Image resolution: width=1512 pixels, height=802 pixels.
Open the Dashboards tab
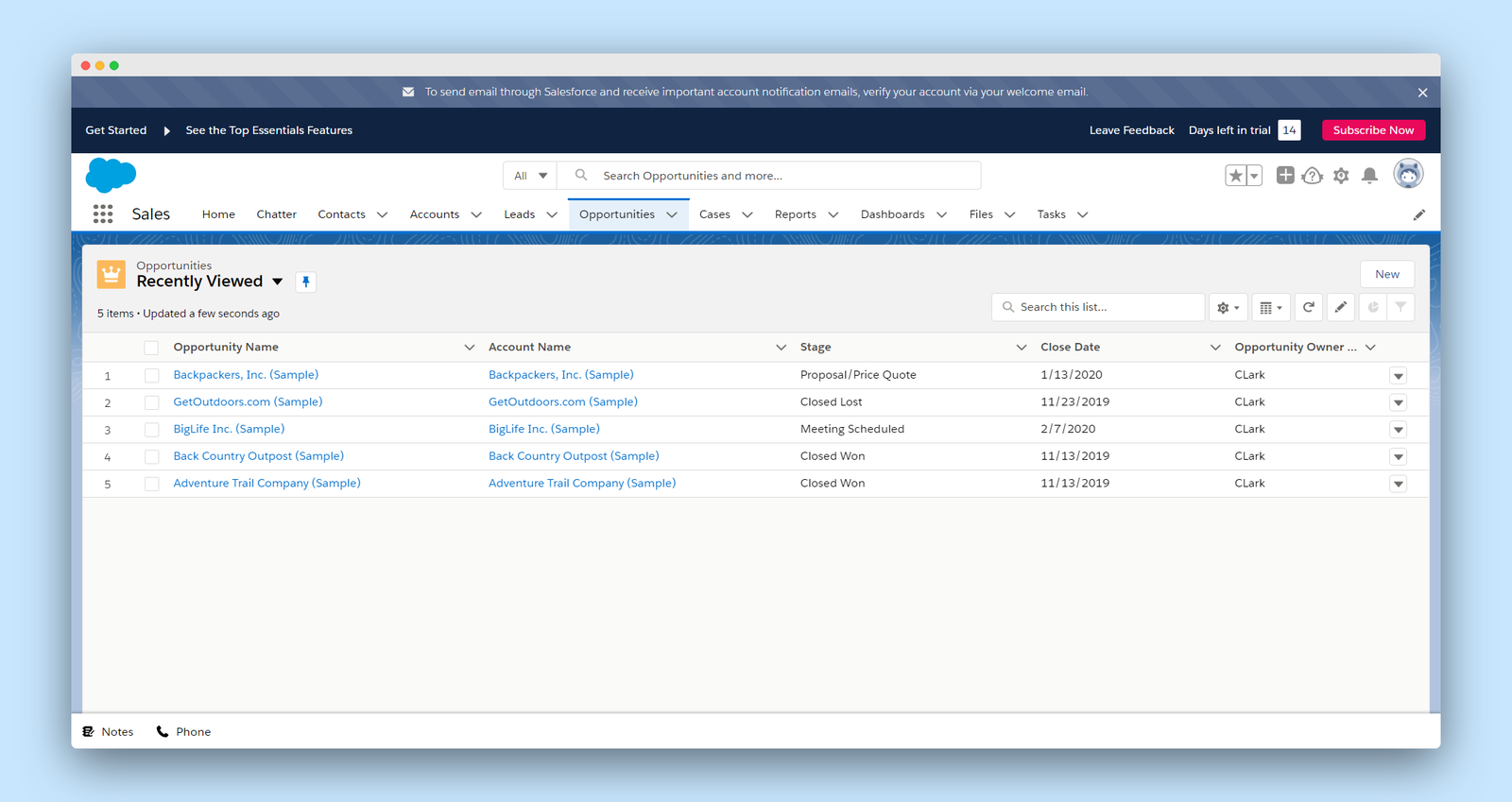(x=893, y=214)
